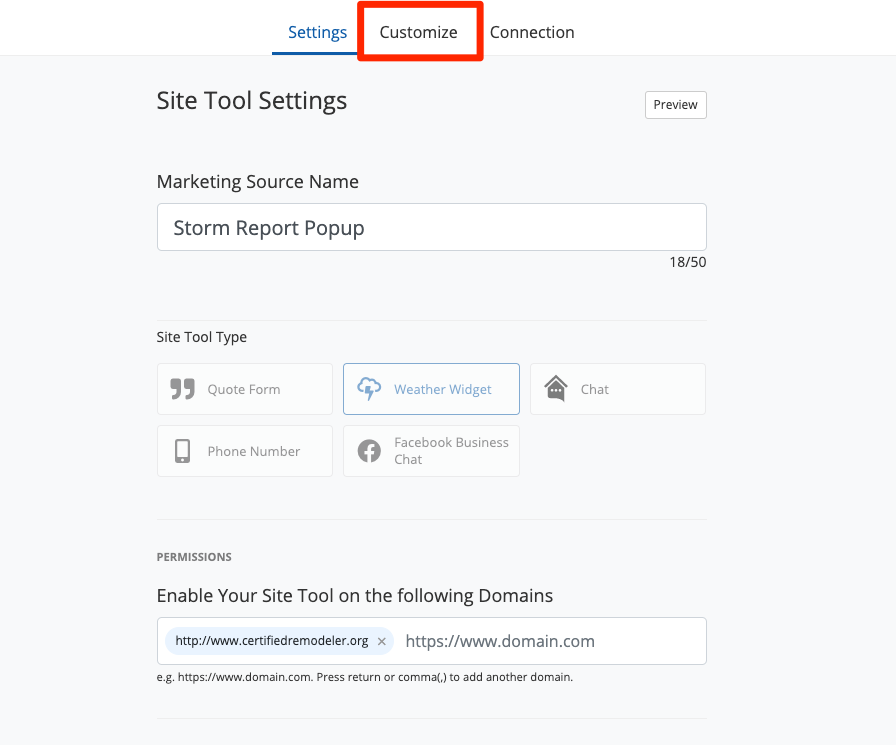Select Quote Form as the site tool type

pos(244,389)
